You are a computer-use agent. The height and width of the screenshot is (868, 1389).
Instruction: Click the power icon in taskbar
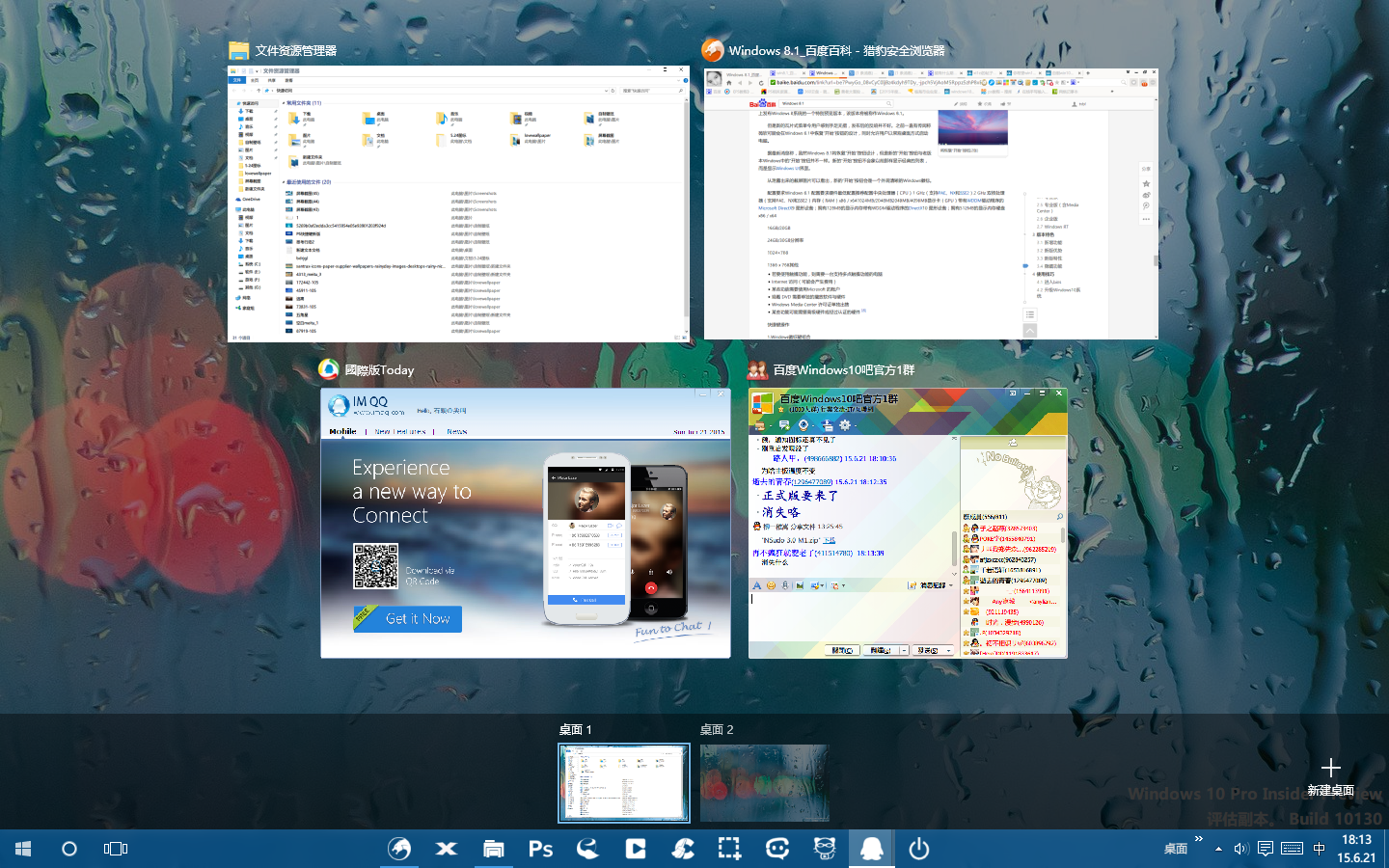point(919,849)
